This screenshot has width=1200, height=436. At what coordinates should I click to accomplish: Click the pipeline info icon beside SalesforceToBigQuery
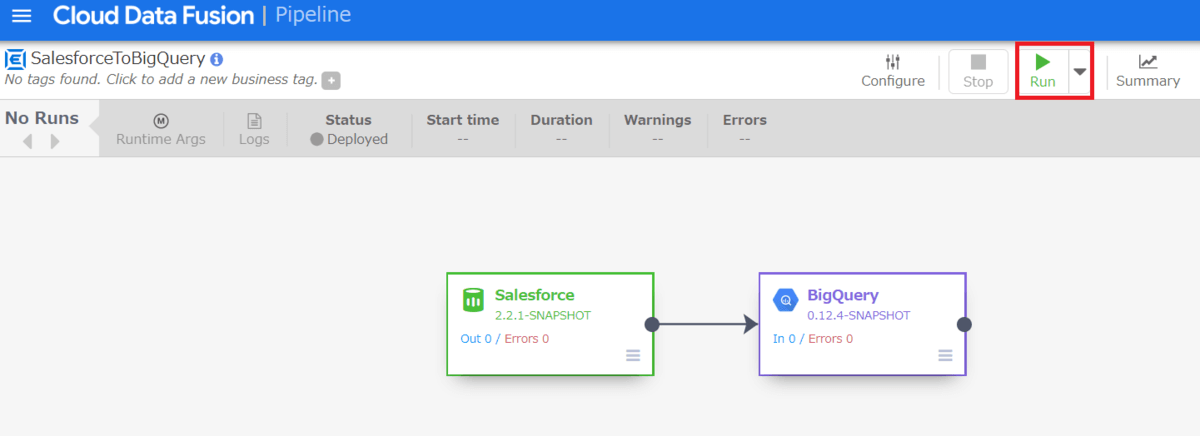point(217,59)
